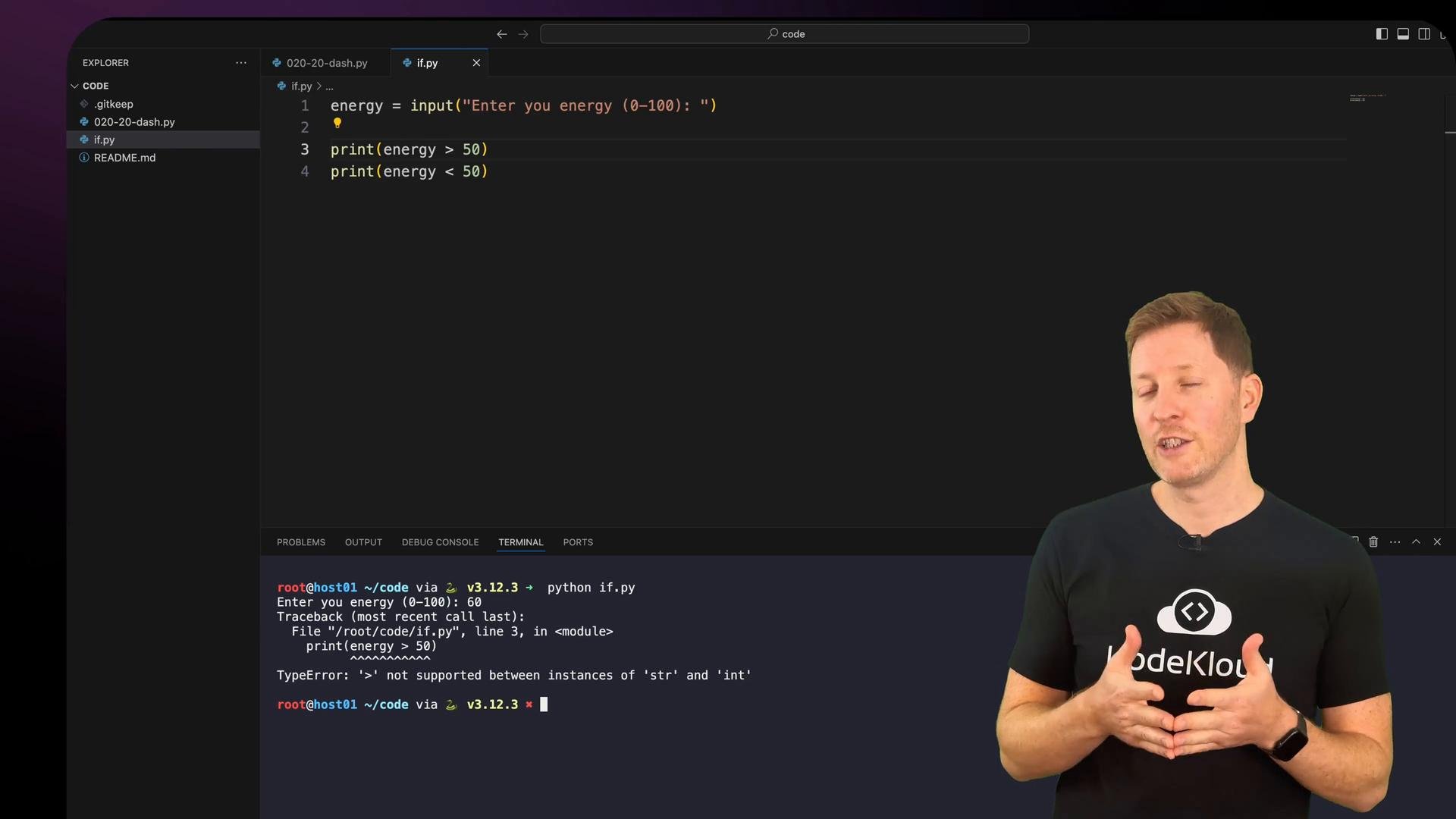Viewport: 1456px width, 819px height.
Task: Open the PROBLEMS panel tab
Action: 301,542
